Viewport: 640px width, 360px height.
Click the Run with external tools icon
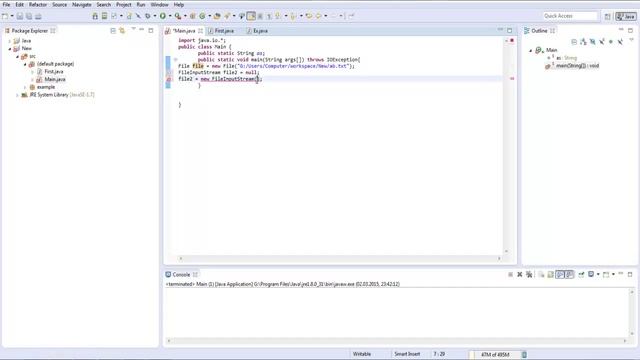pyautogui.click(x=178, y=16)
